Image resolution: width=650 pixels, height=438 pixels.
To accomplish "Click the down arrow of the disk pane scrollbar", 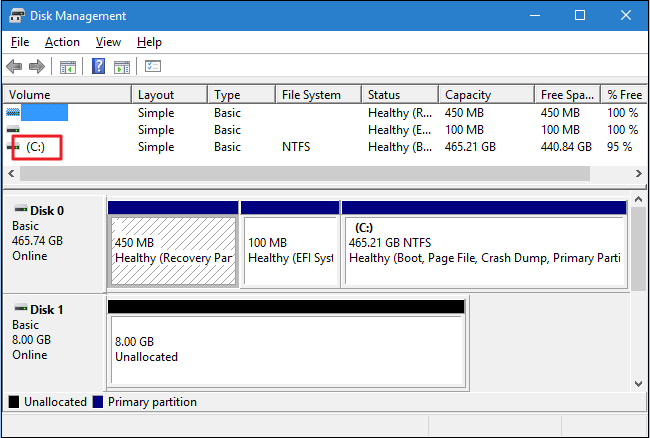I will tap(639, 381).
